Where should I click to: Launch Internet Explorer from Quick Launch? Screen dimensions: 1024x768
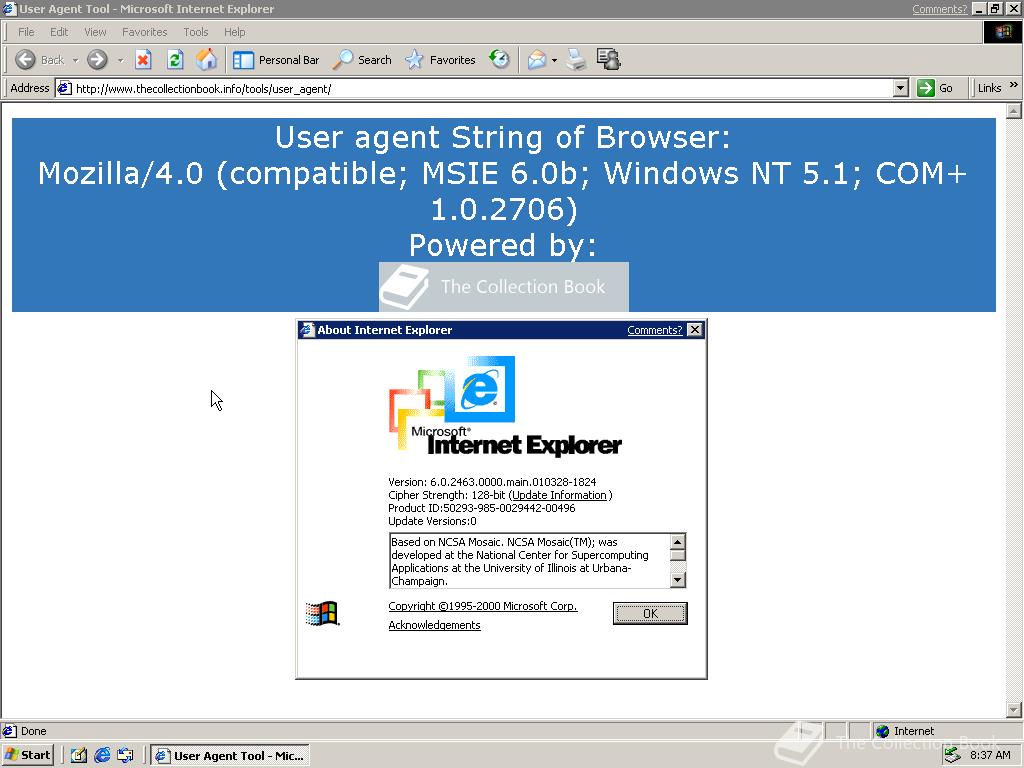tap(102, 755)
